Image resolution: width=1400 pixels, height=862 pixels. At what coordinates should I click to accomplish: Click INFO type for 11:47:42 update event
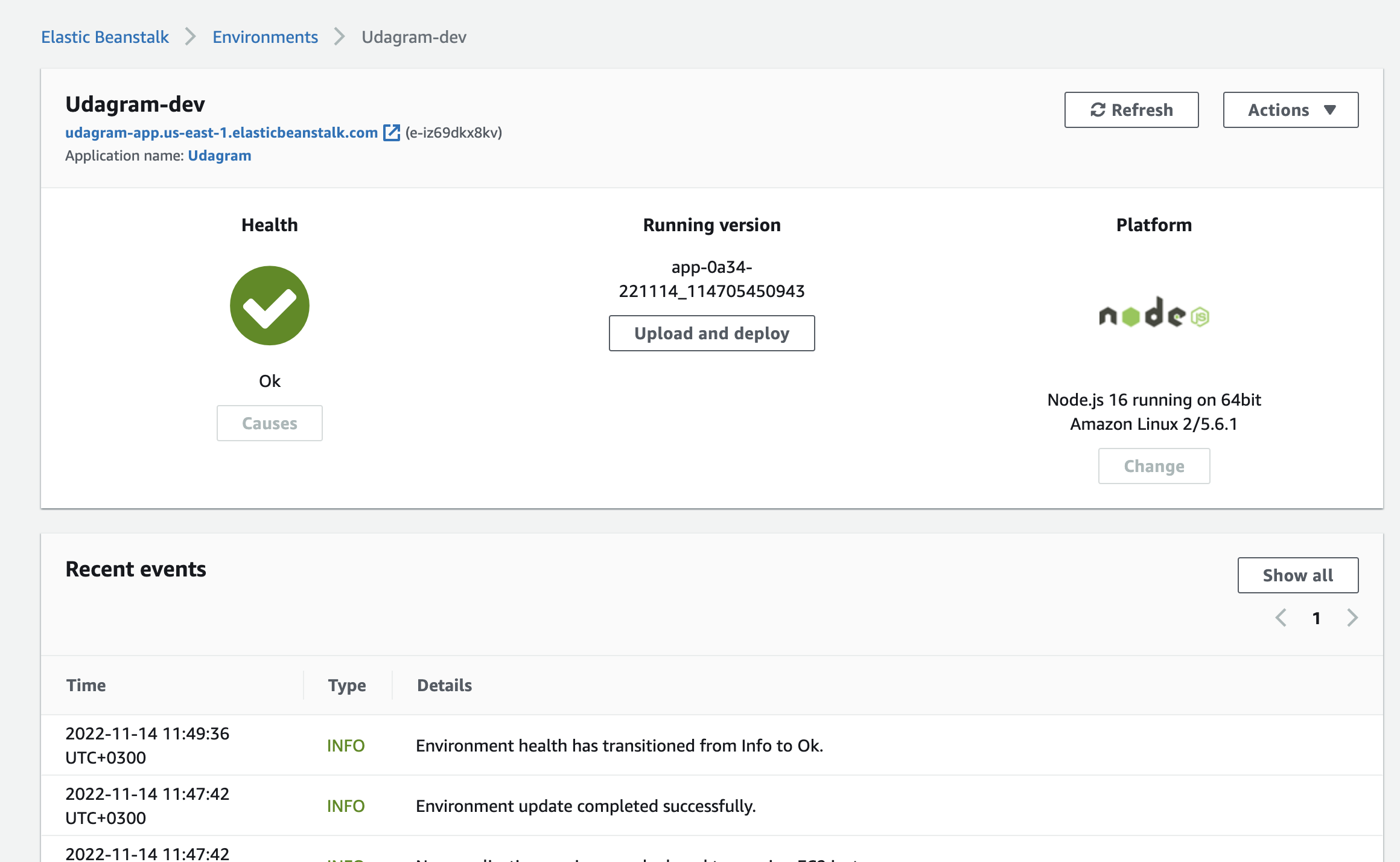346,806
